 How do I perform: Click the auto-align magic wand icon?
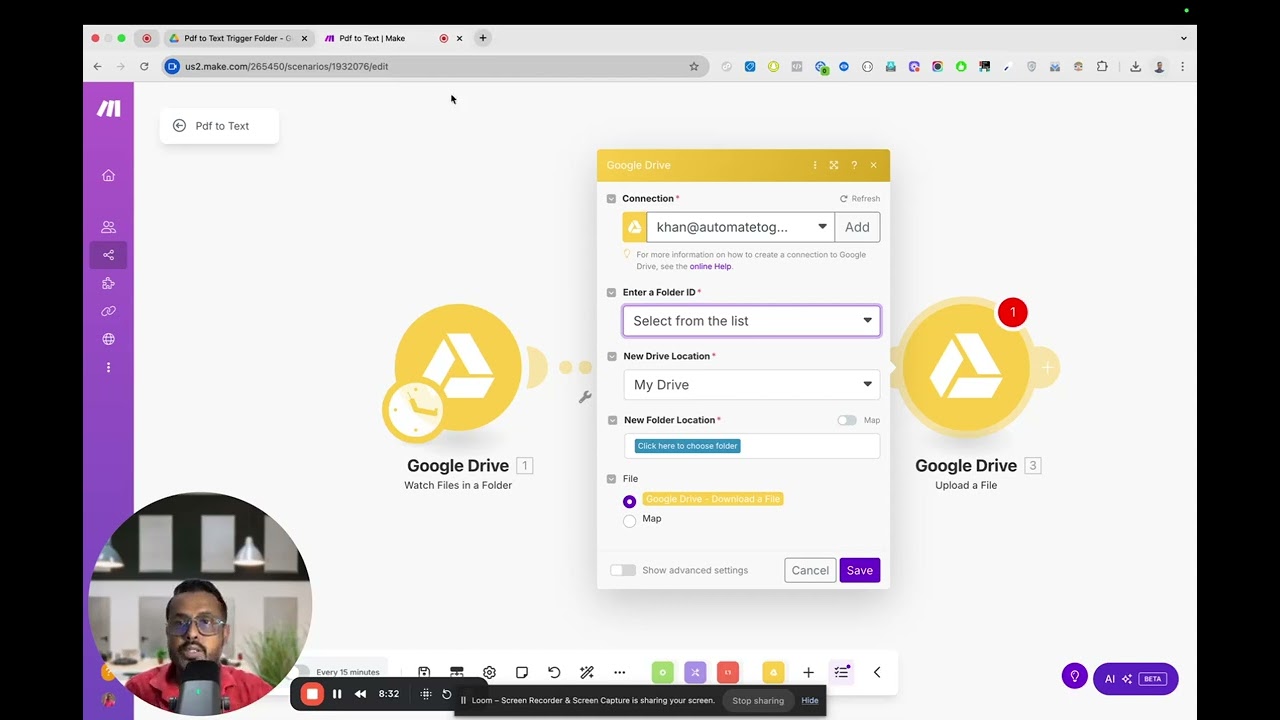tap(587, 673)
